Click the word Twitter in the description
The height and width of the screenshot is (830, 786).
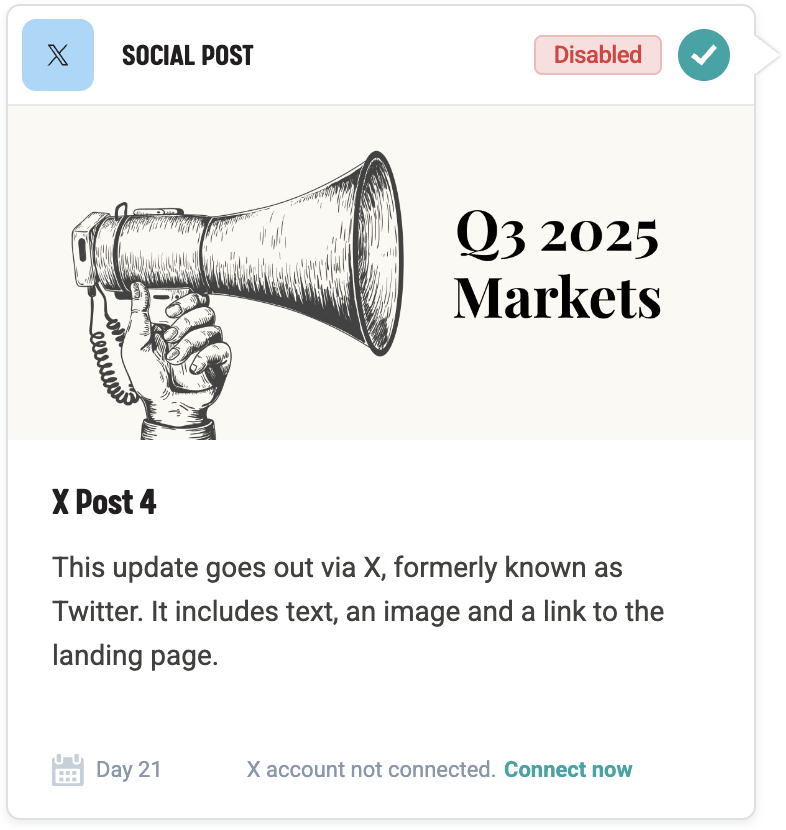pyautogui.click(x=96, y=612)
